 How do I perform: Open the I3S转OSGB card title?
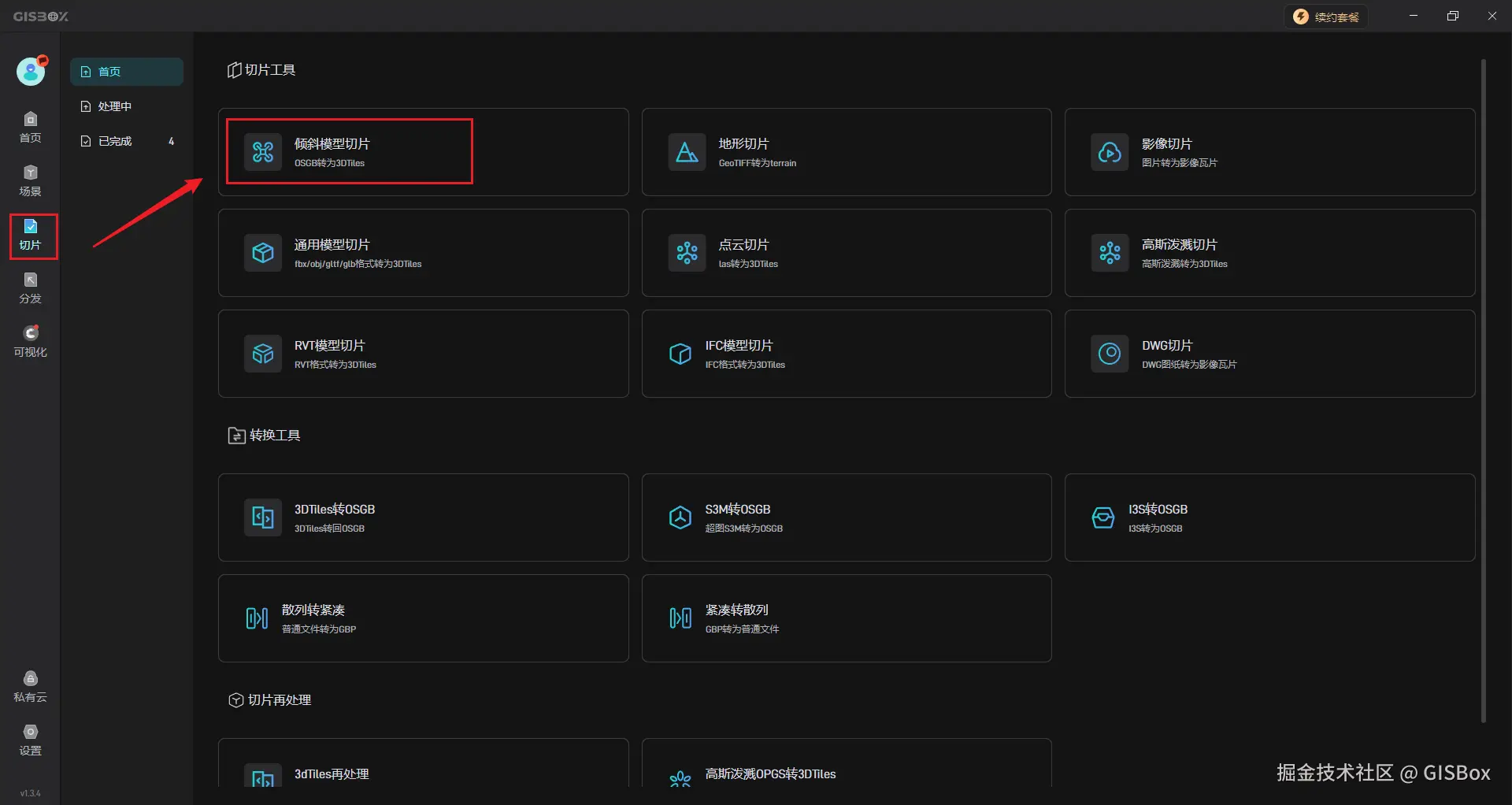click(x=1158, y=509)
